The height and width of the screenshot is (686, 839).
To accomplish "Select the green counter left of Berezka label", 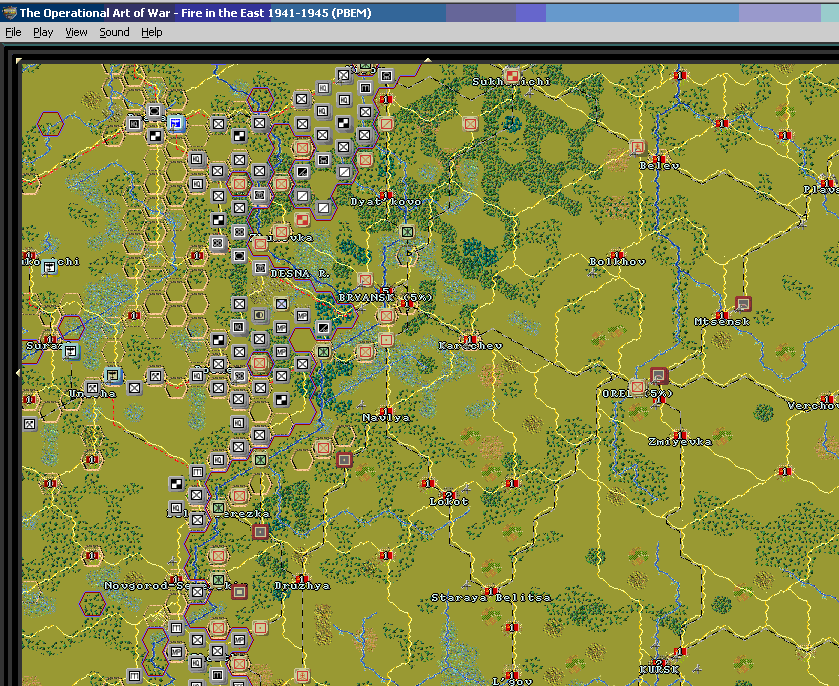I will 218,507.
